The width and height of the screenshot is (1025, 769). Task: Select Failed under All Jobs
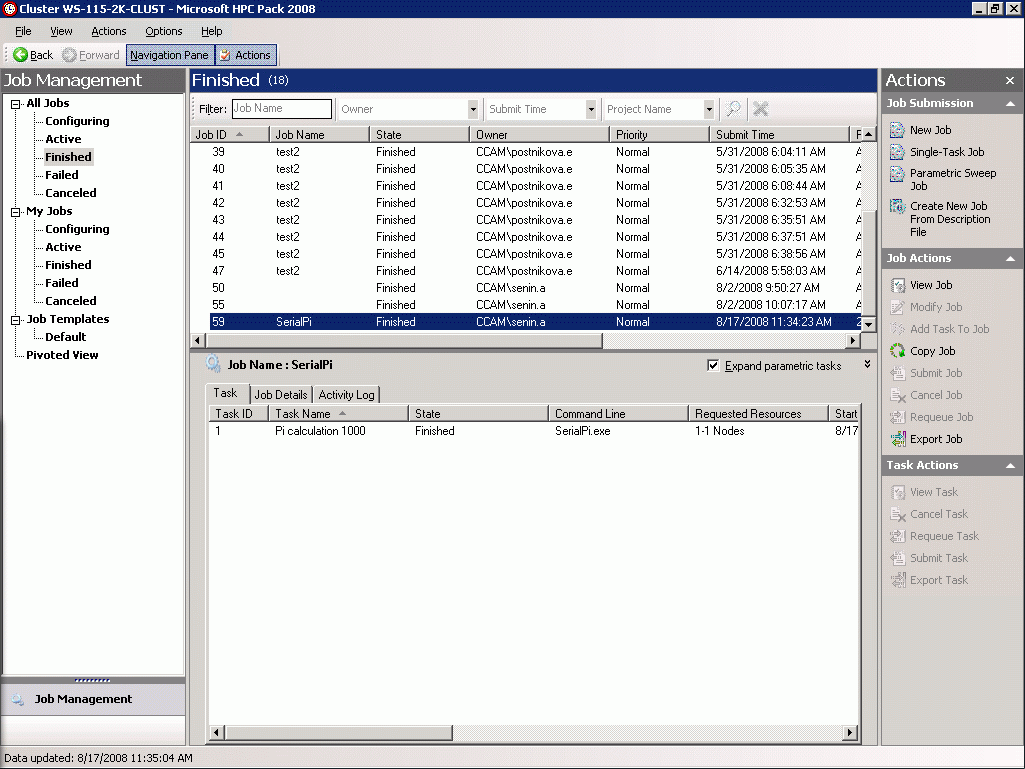[x=61, y=175]
